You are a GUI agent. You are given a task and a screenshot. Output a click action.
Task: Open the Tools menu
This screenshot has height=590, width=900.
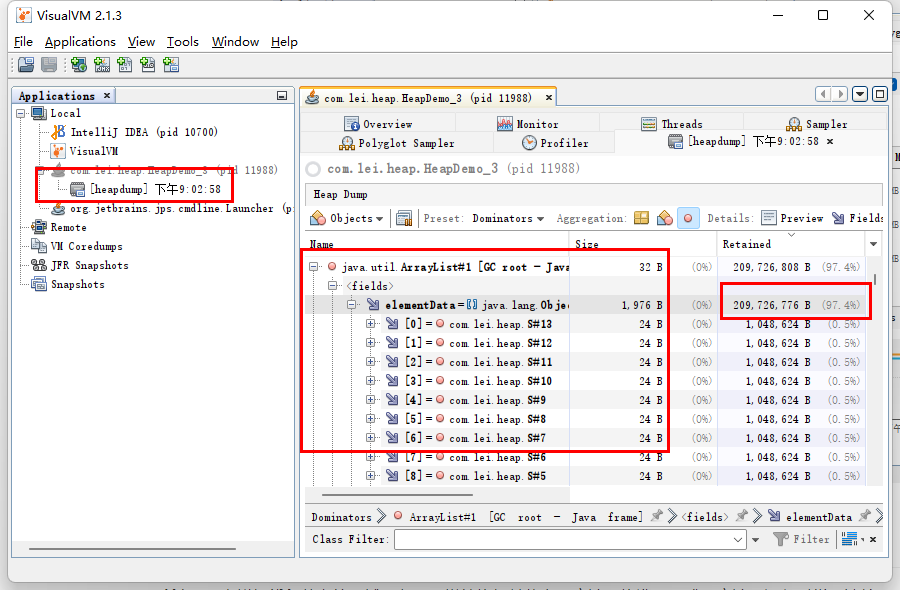click(x=182, y=41)
